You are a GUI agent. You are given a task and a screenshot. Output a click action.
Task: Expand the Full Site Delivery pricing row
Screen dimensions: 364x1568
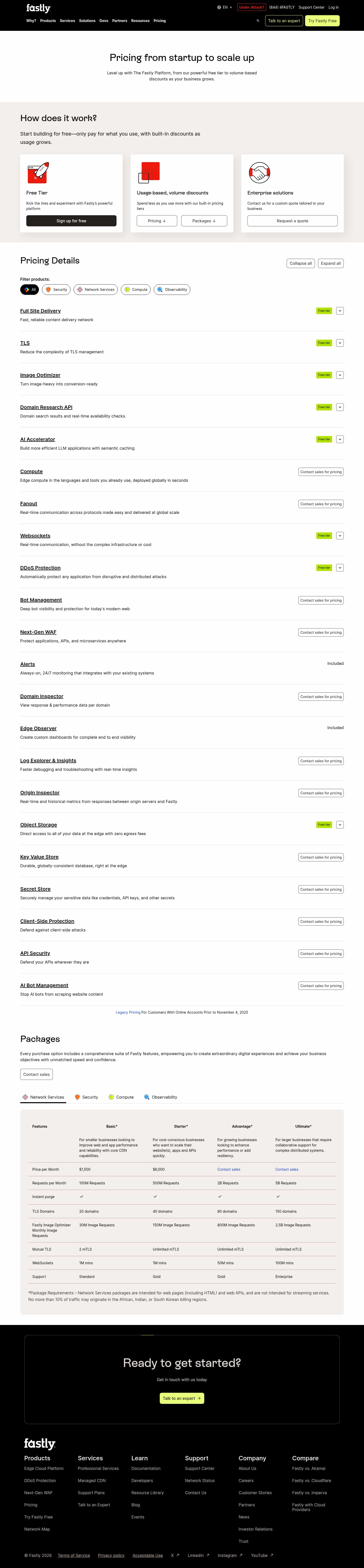340,311
